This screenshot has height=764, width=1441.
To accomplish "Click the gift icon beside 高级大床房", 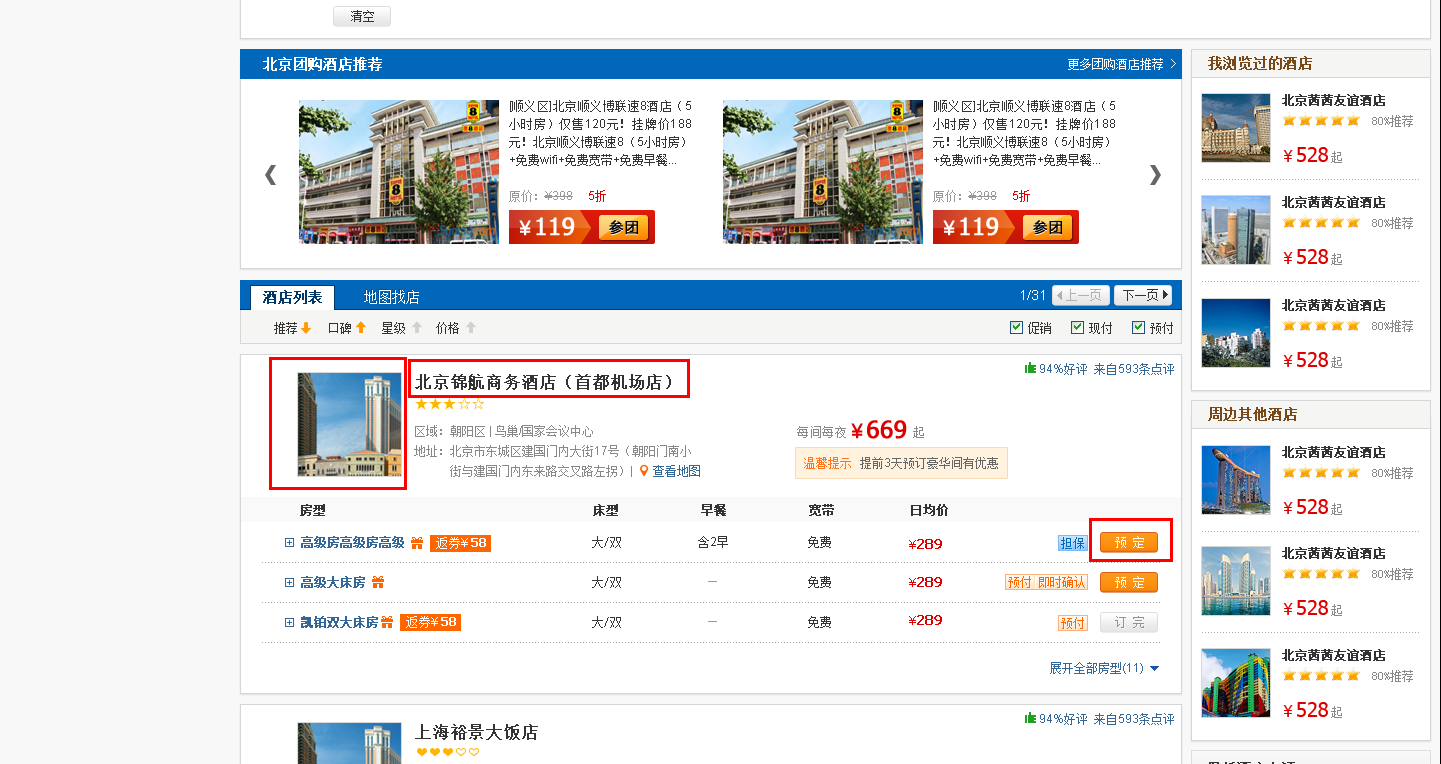I will 378,583.
